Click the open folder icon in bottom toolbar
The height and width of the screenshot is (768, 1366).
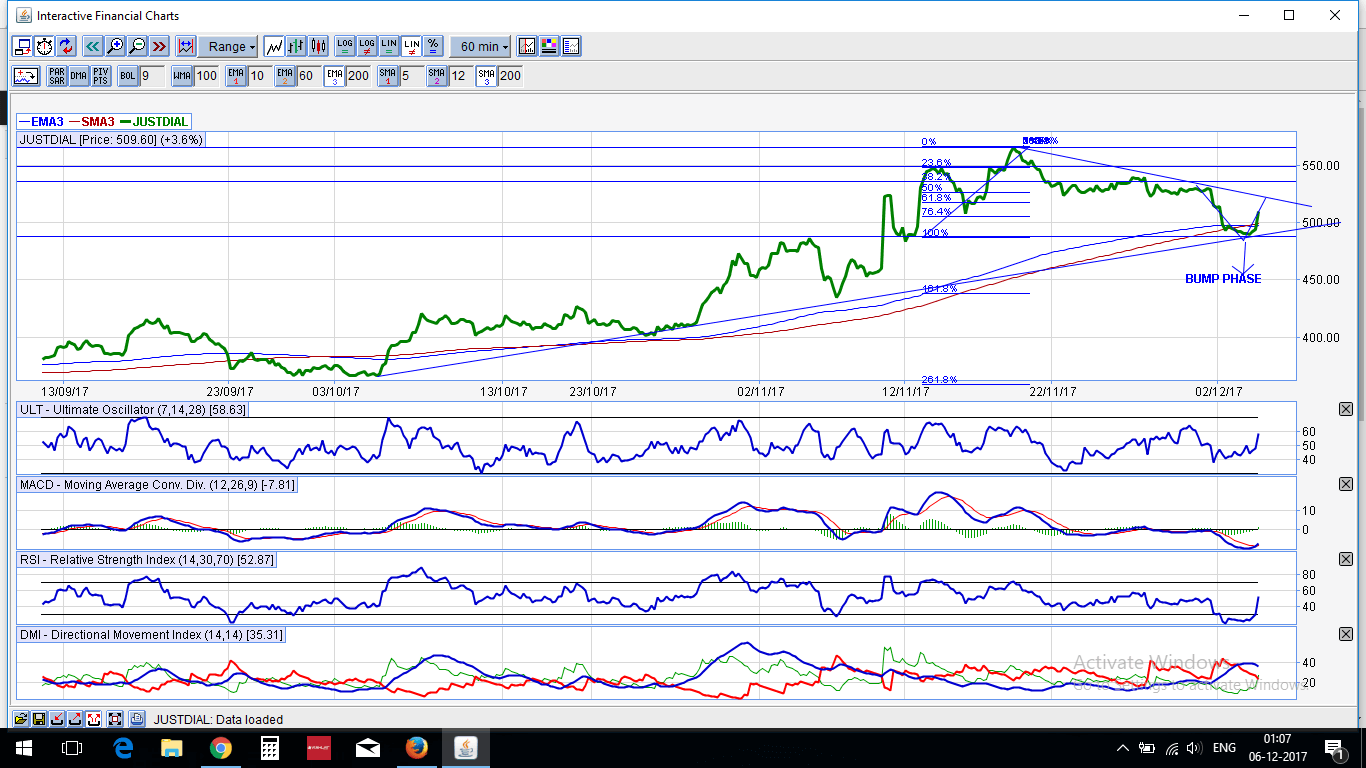click(x=21, y=719)
